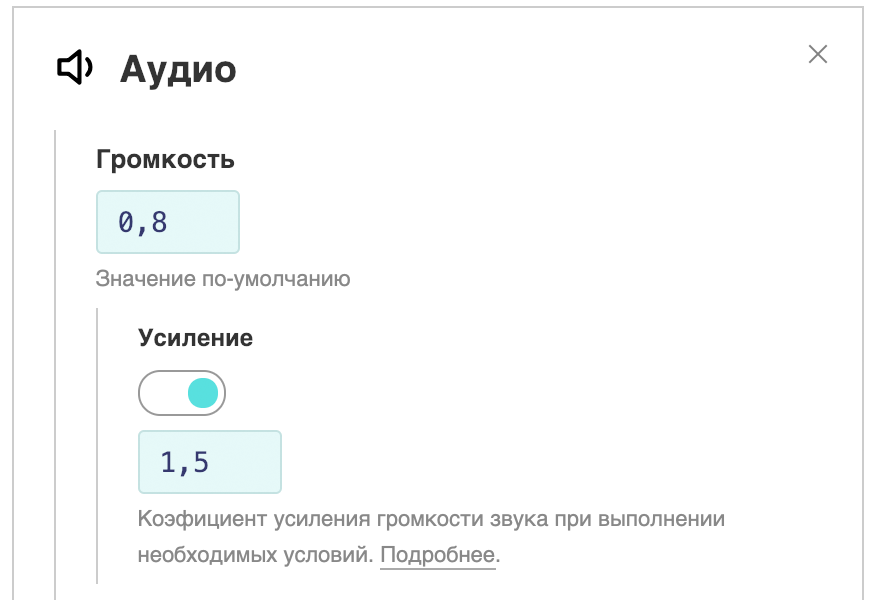The width and height of the screenshot is (873, 600).
Task: Focus the Громкость field showing 0,8
Action: (168, 222)
